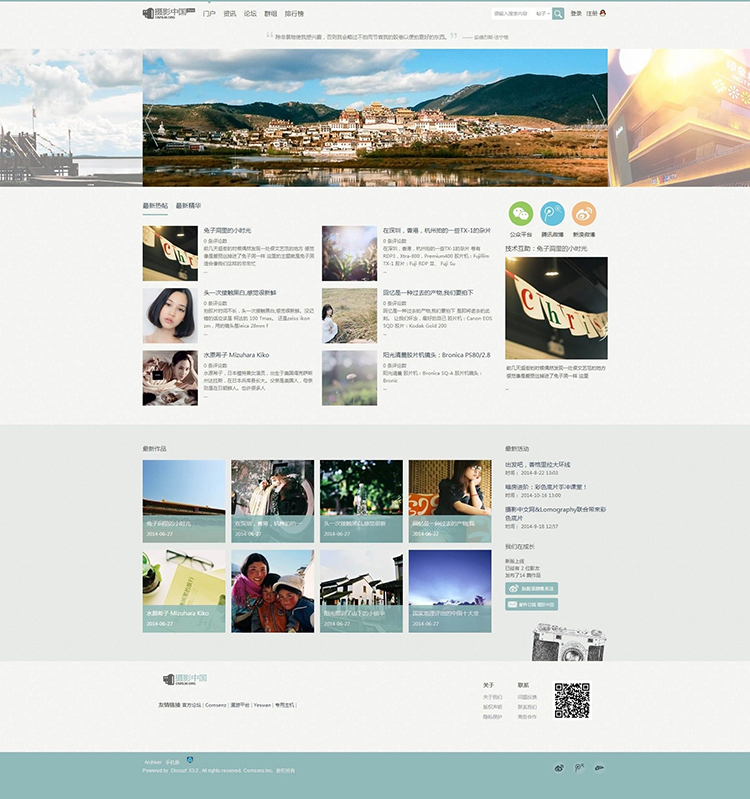Screen dimensions: 750x799
Task: Open the glasses and book gallery tile
Action: tap(184, 591)
